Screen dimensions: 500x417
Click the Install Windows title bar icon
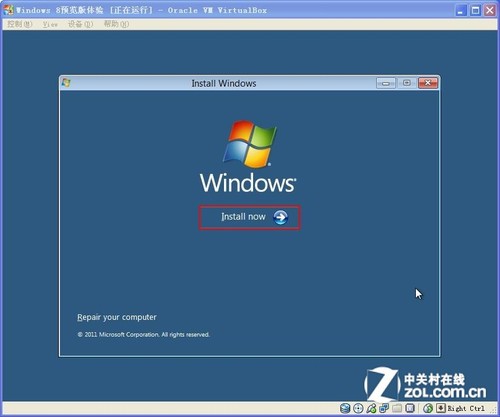click(x=66, y=83)
